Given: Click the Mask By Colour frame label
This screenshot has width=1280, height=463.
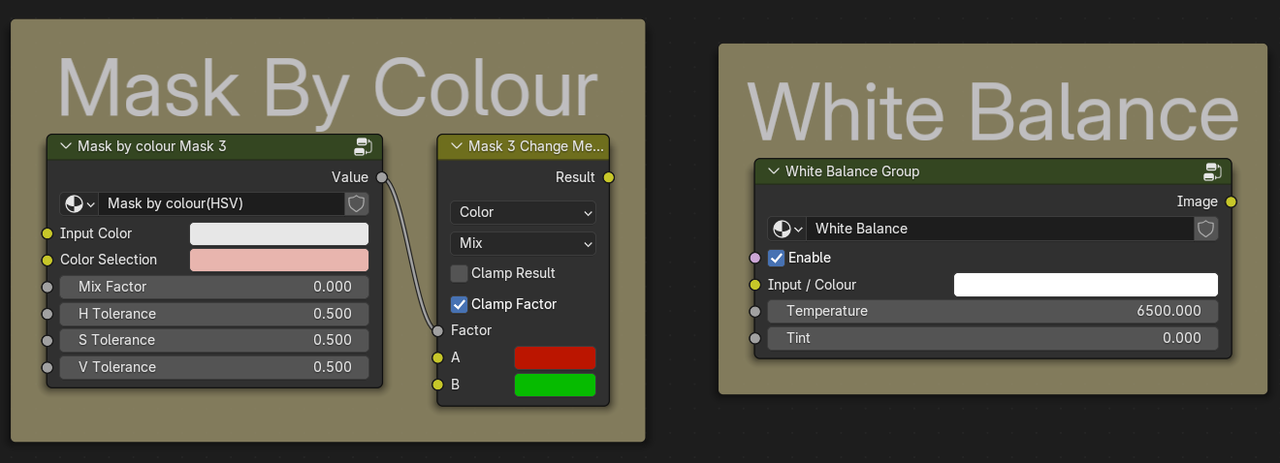Looking at the screenshot, I should coord(327,90).
